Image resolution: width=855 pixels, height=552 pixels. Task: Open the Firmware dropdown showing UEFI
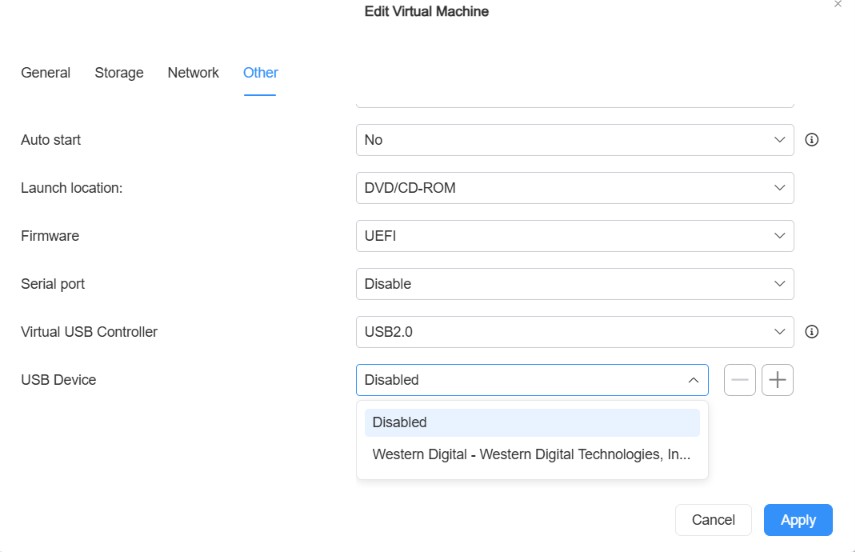tap(575, 236)
